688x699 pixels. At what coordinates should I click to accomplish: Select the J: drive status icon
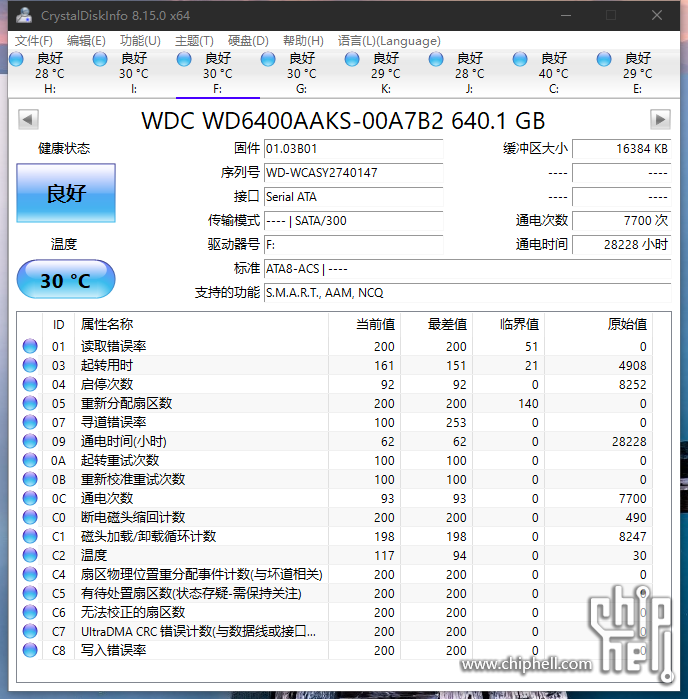(x=436, y=59)
